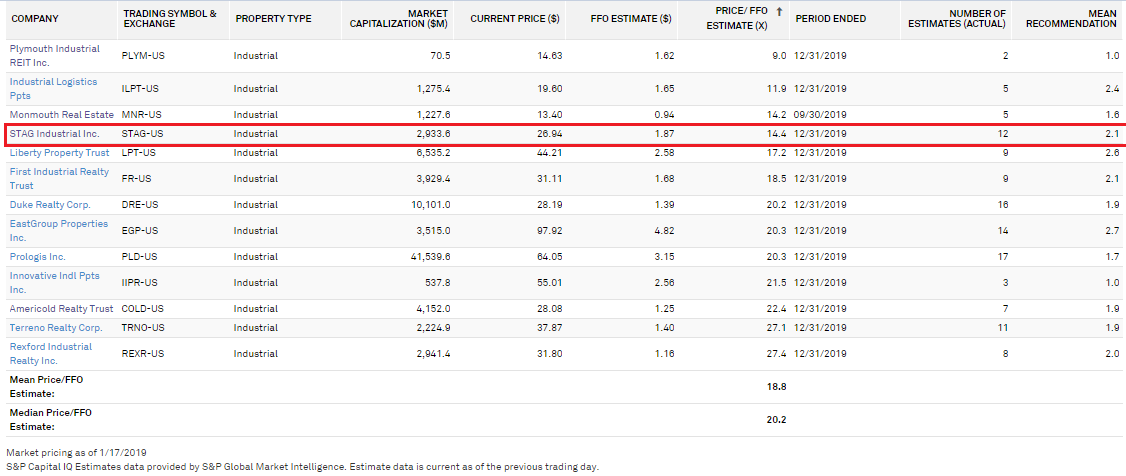Click the 27.4 Price/FFO value for Rexford
Image resolution: width=1126 pixels, height=476 pixels.
pos(778,354)
